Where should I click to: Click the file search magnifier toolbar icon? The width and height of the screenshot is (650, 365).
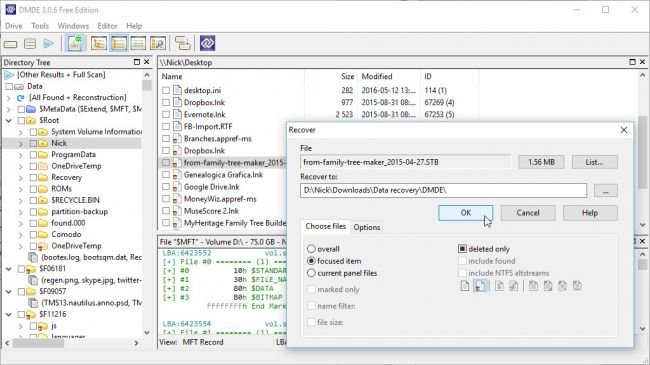point(158,43)
